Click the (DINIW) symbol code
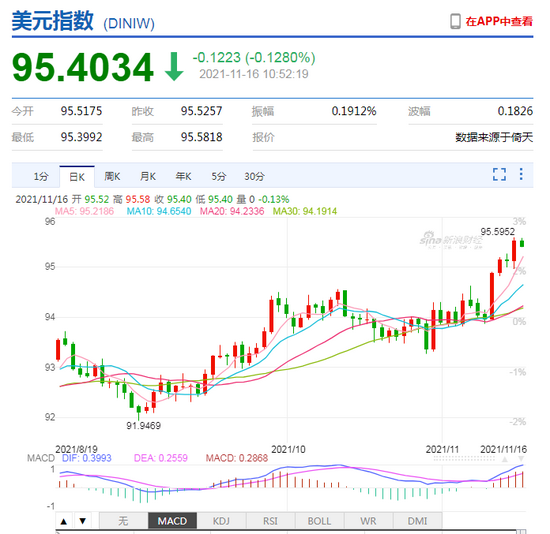Image resolution: width=550 pixels, height=534 pixels. coord(129,24)
